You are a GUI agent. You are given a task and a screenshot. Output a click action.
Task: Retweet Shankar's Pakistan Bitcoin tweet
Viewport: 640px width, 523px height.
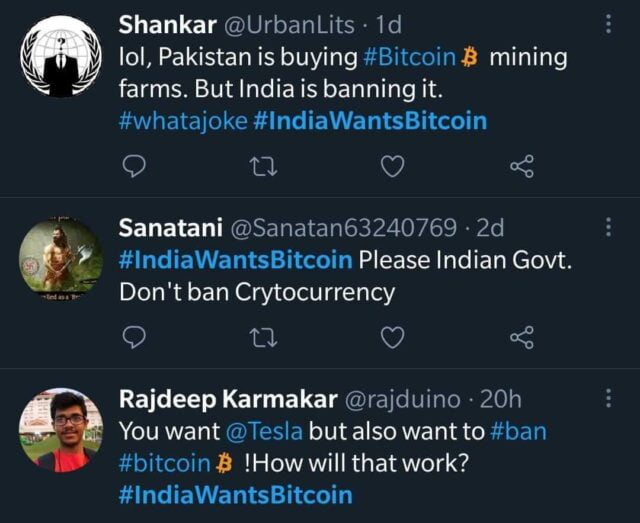pos(262,167)
